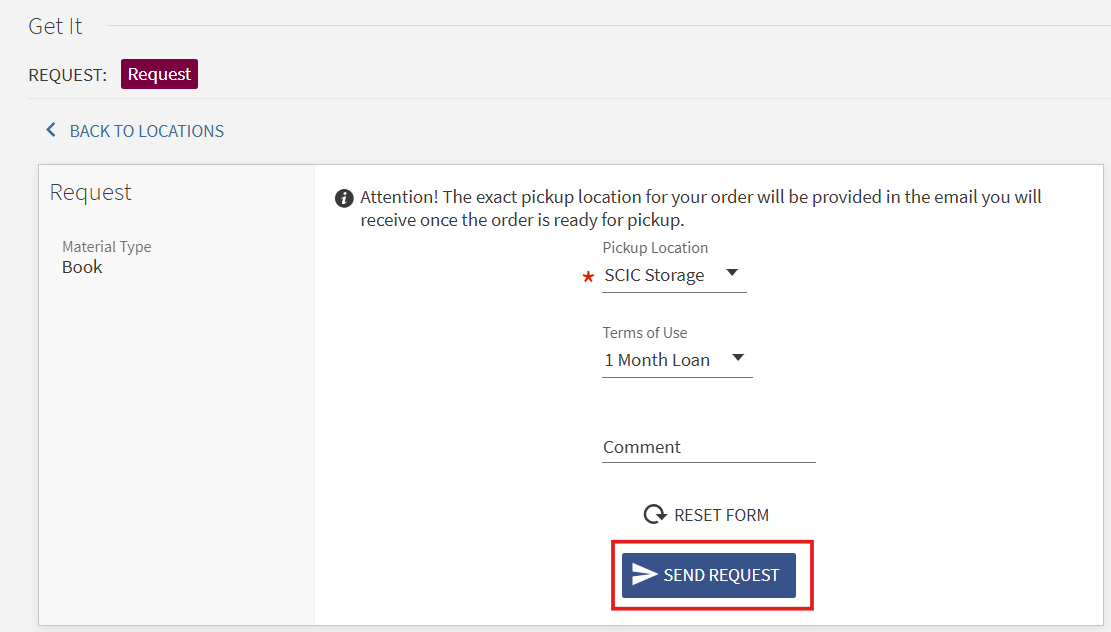
Task: Go back via BACK TO LOCATIONS link
Action: point(146,131)
